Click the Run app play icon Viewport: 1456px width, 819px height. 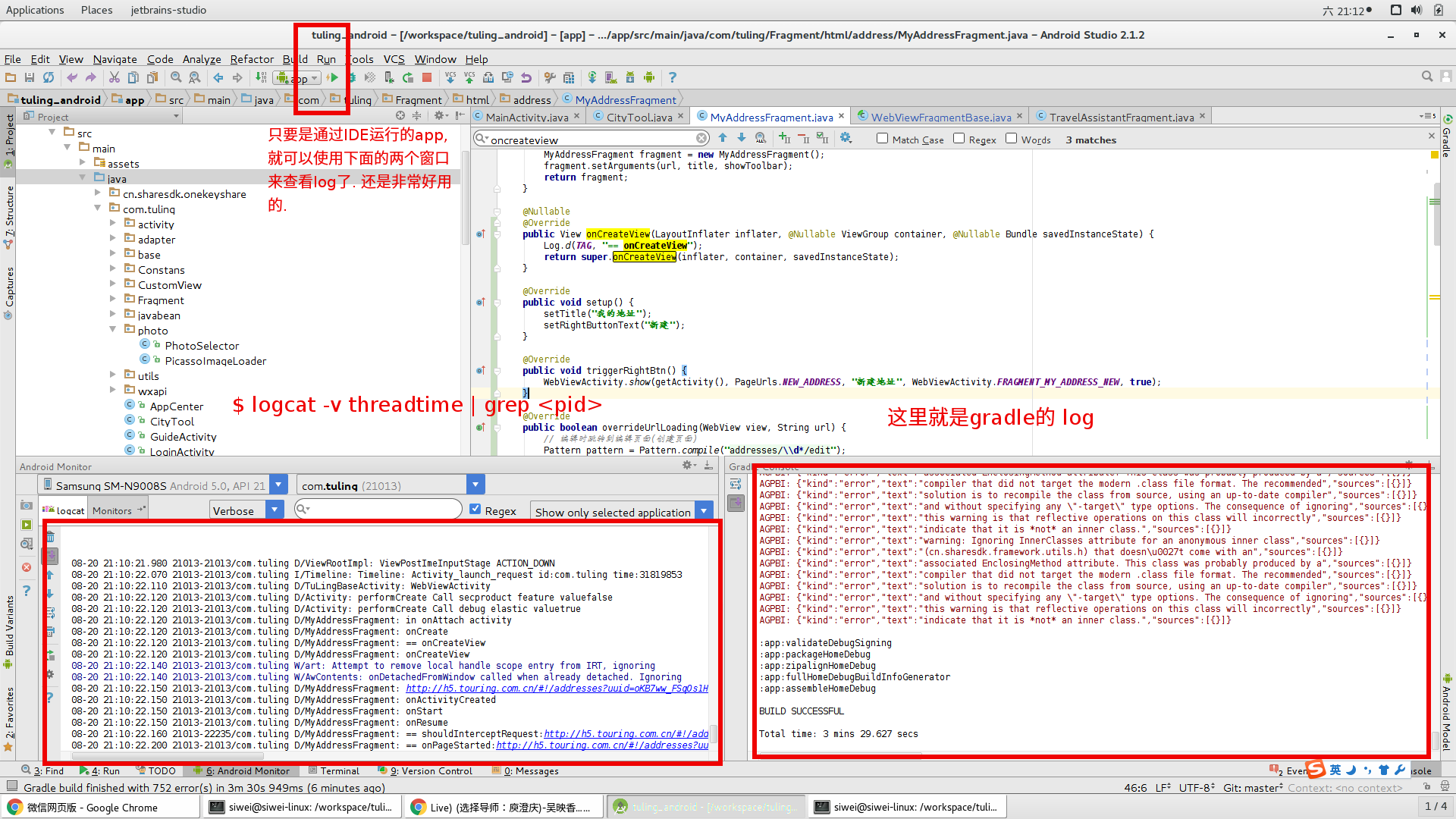point(332,77)
